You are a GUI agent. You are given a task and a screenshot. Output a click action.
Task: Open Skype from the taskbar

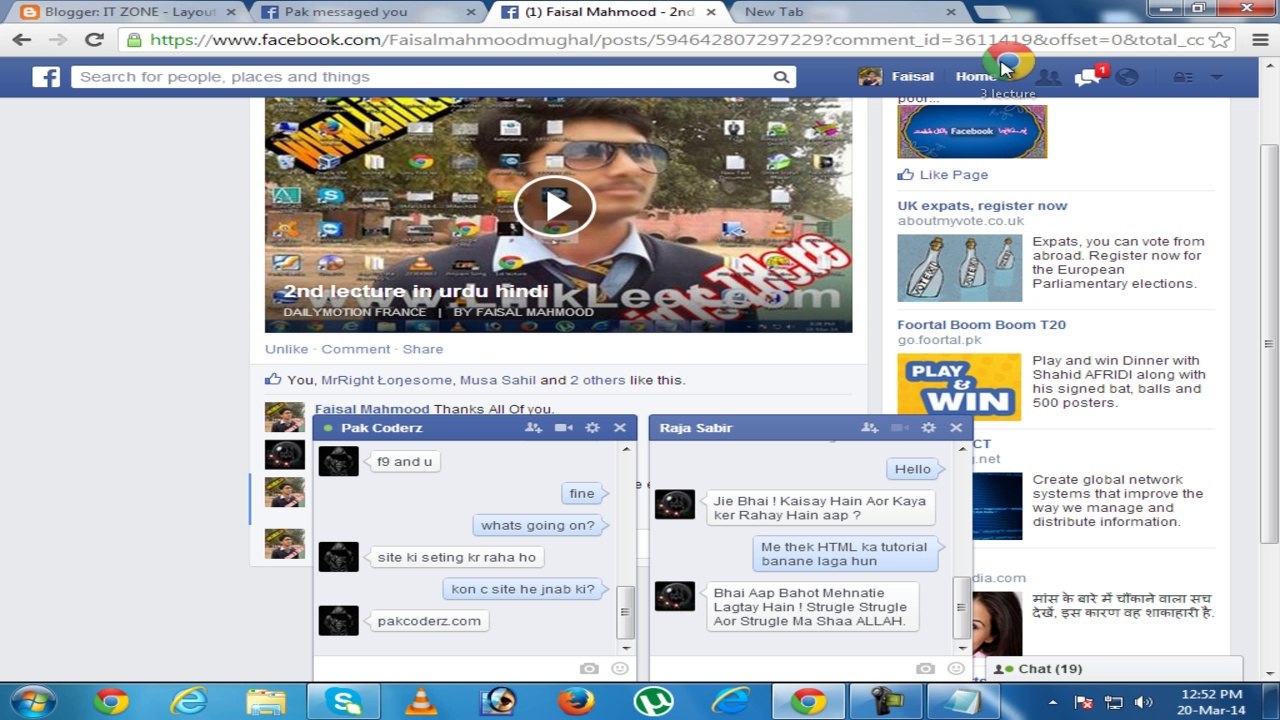click(343, 701)
